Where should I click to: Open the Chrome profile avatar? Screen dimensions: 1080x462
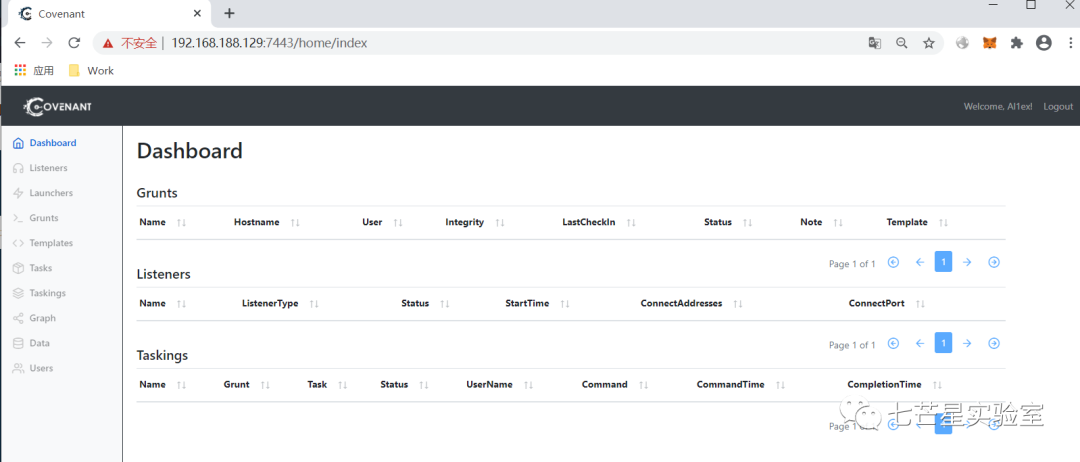1044,43
